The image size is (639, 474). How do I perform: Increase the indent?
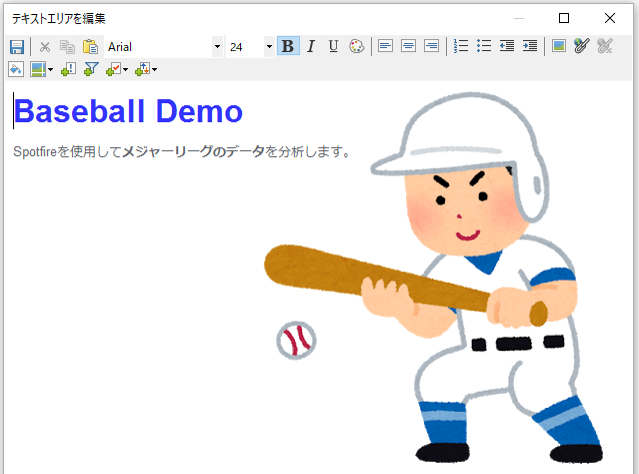[530, 46]
